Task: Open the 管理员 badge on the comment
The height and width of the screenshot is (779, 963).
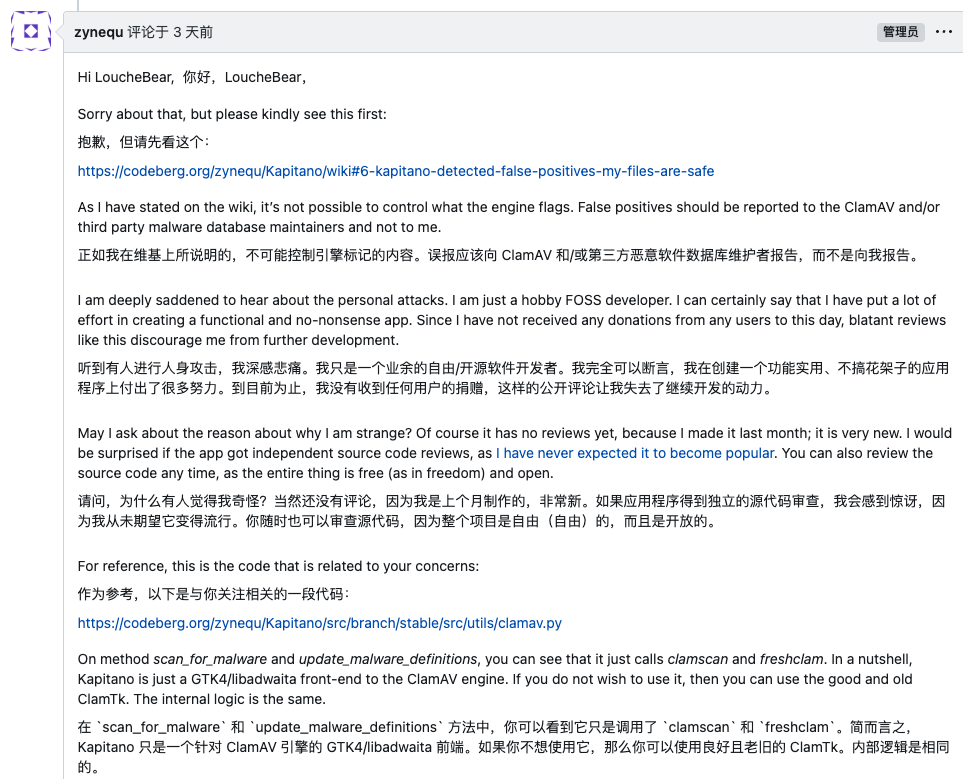Action: [x=899, y=31]
